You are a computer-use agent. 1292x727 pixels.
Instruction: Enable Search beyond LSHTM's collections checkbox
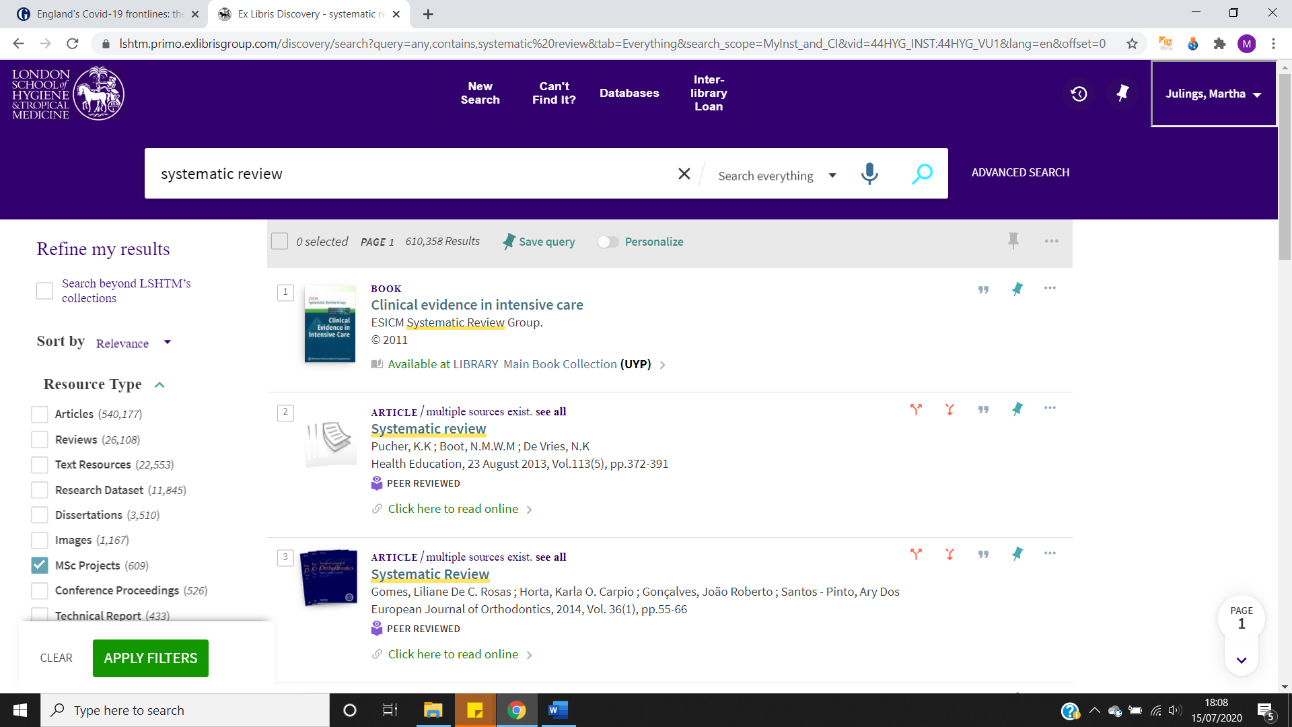(44, 291)
